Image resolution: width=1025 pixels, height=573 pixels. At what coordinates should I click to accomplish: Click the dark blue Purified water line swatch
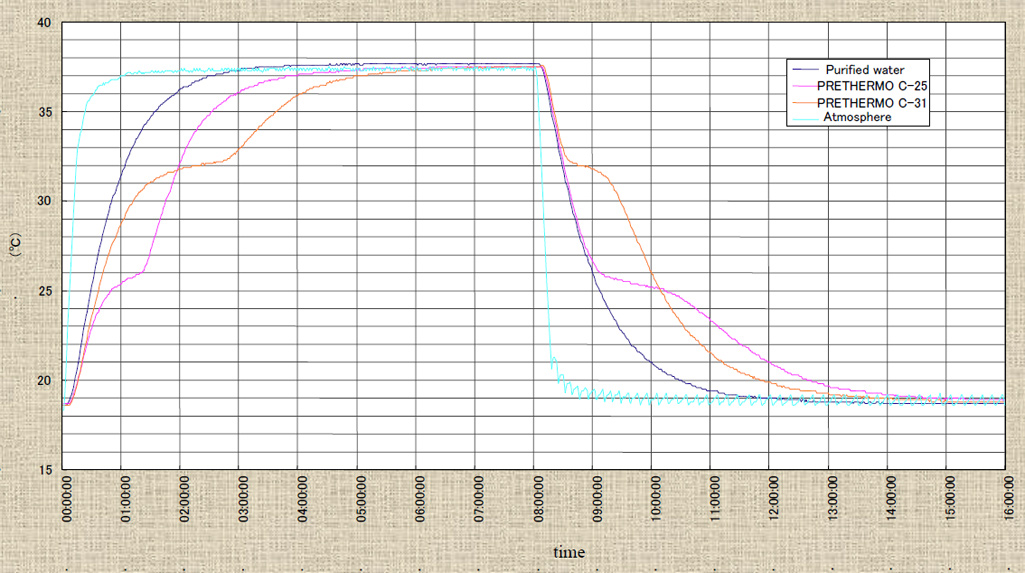(x=803, y=70)
